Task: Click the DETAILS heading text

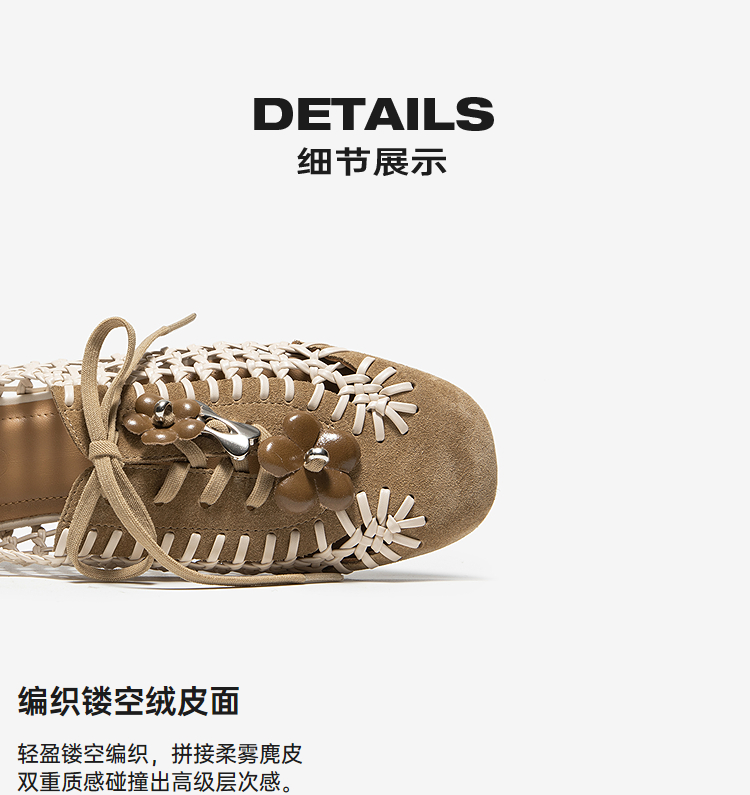Action: (x=374, y=114)
